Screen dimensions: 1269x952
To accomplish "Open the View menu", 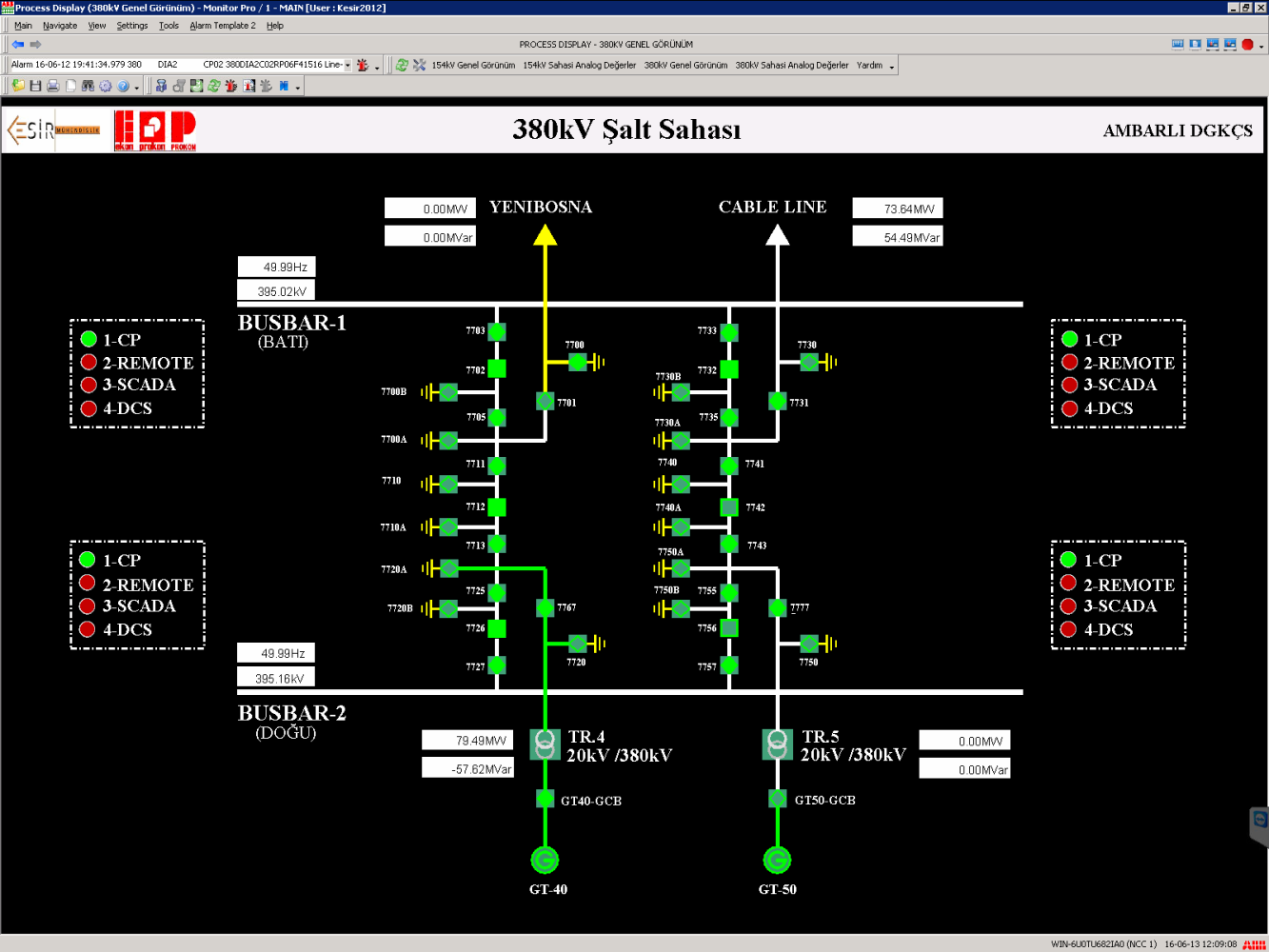I will 97,26.
